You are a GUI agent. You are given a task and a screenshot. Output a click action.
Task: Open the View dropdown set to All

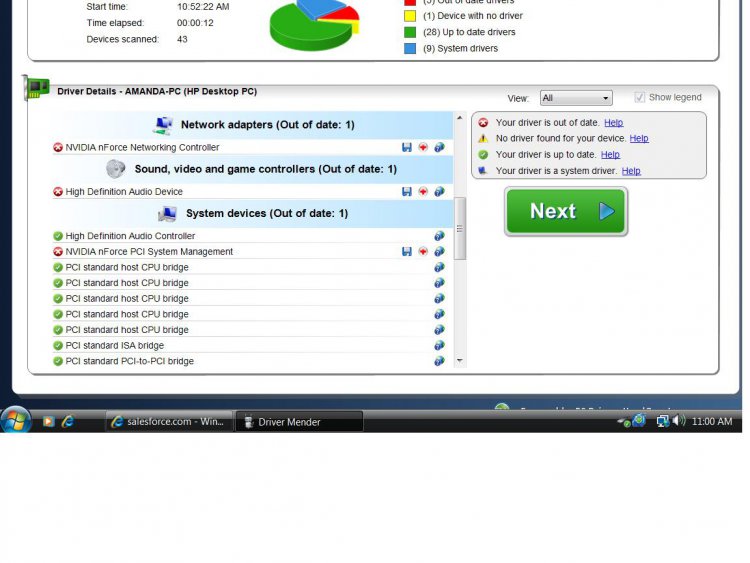tap(576, 98)
